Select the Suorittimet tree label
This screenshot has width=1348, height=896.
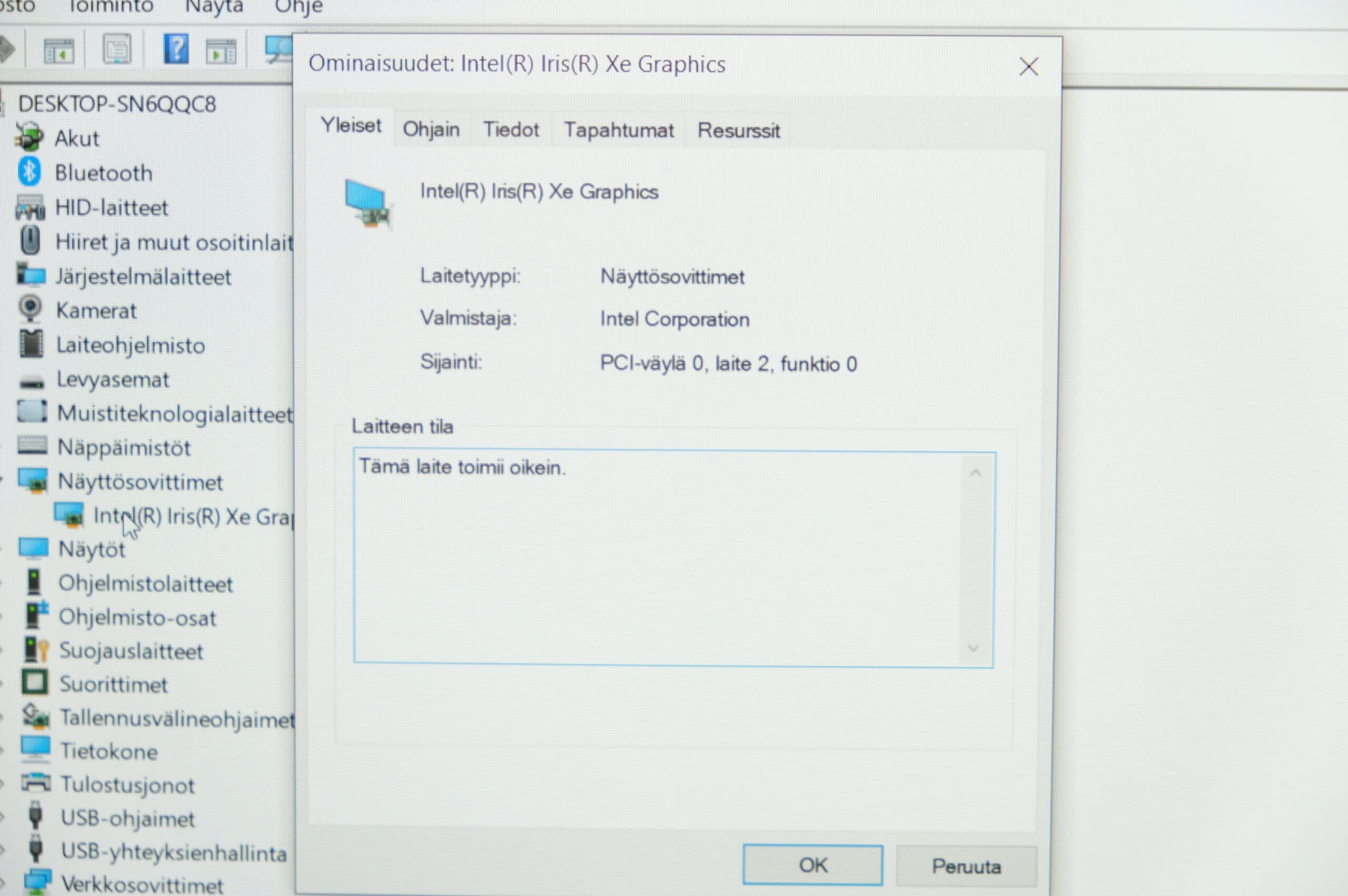pyautogui.click(x=113, y=684)
